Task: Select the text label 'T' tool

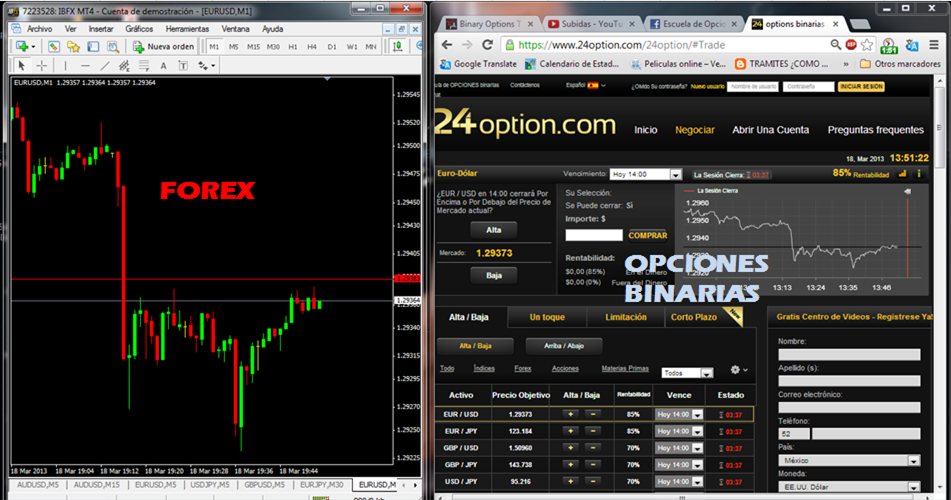Action: pos(183,65)
